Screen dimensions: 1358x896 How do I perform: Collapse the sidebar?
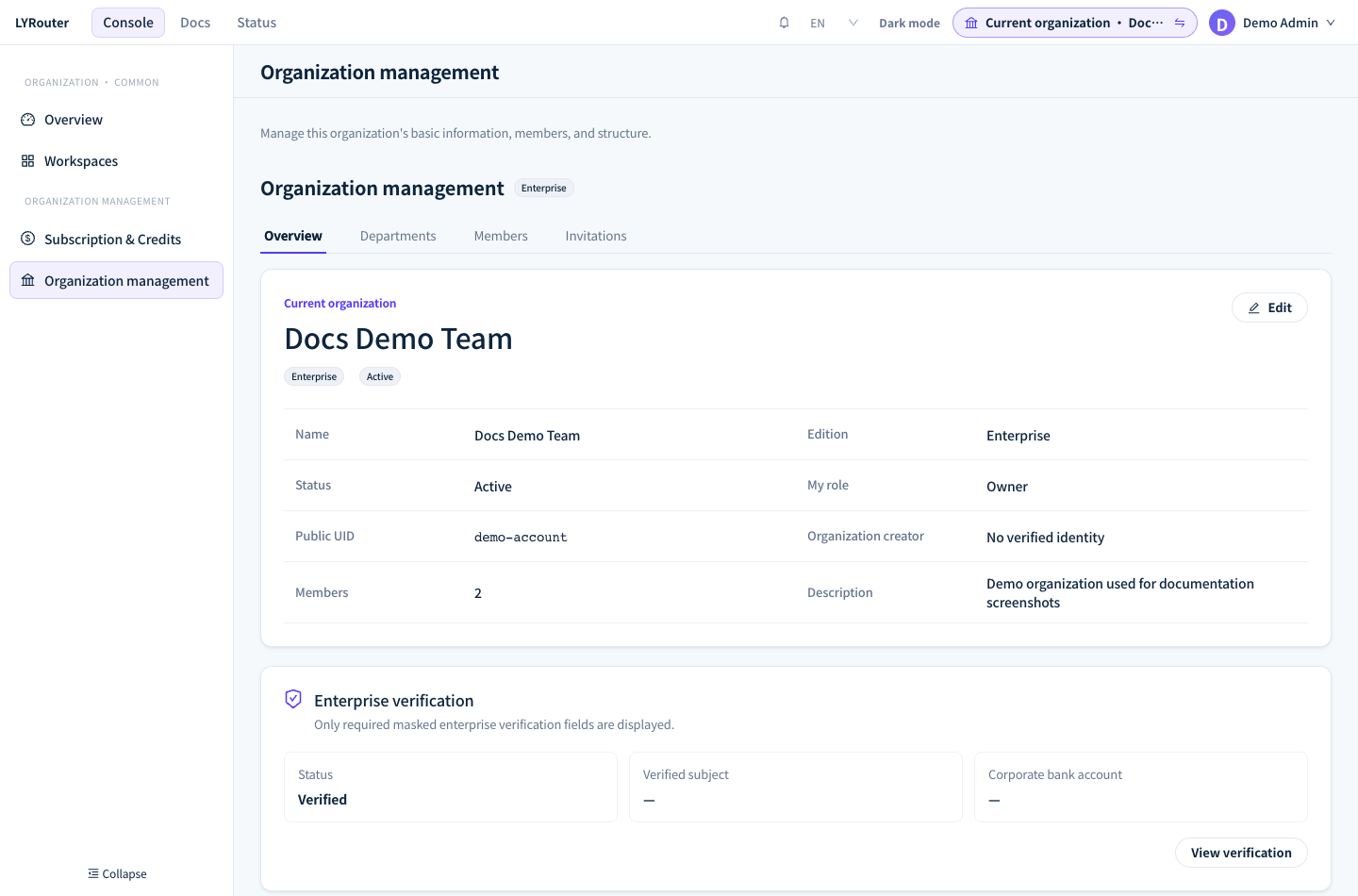tap(117, 873)
